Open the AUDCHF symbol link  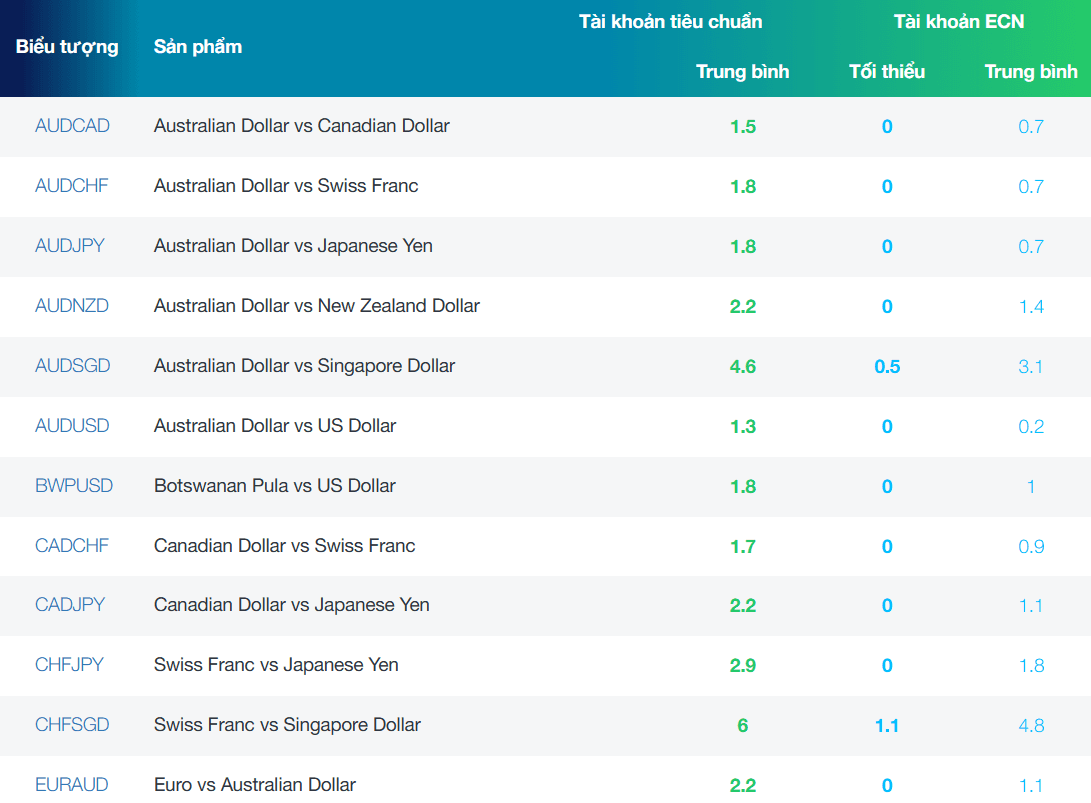click(x=72, y=186)
